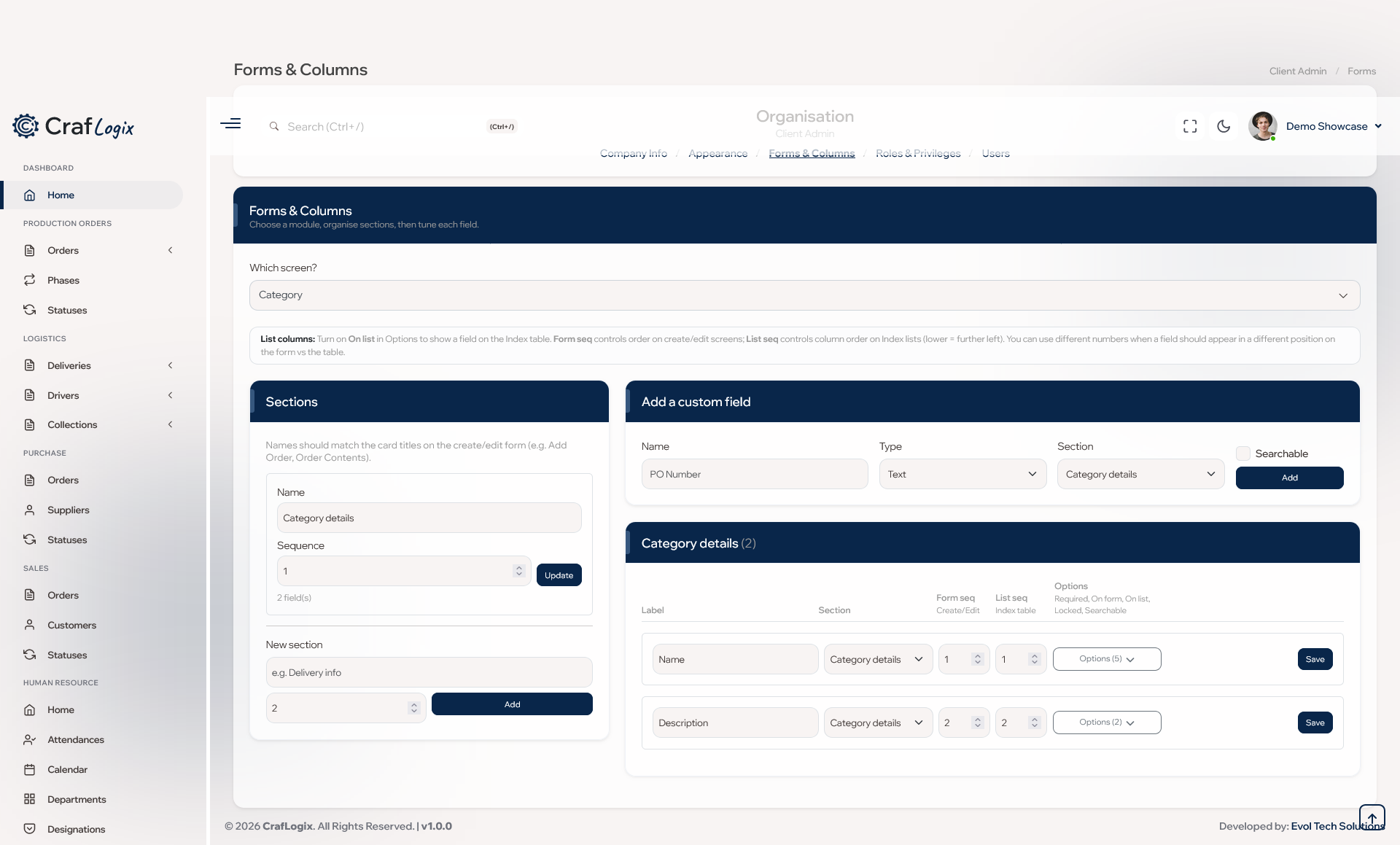Open the Phases sidebar item

tap(92, 280)
